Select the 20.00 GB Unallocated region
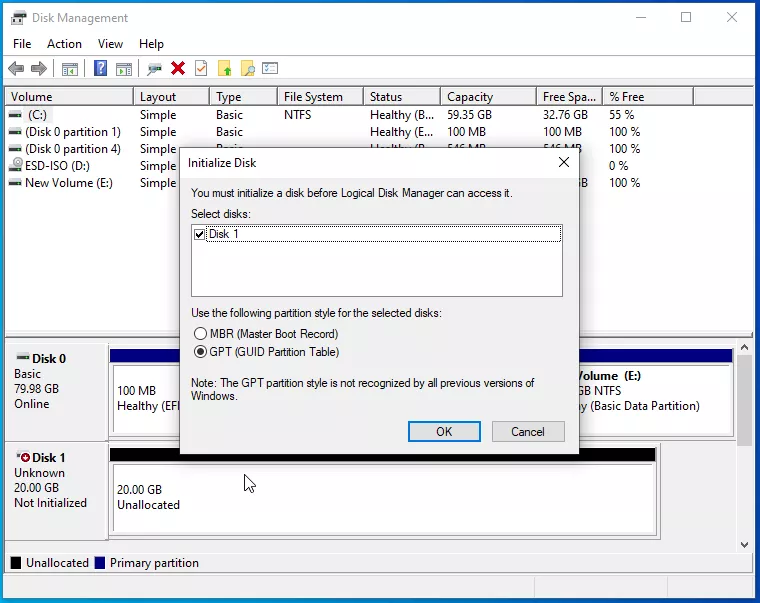This screenshot has width=760, height=603. [x=384, y=498]
